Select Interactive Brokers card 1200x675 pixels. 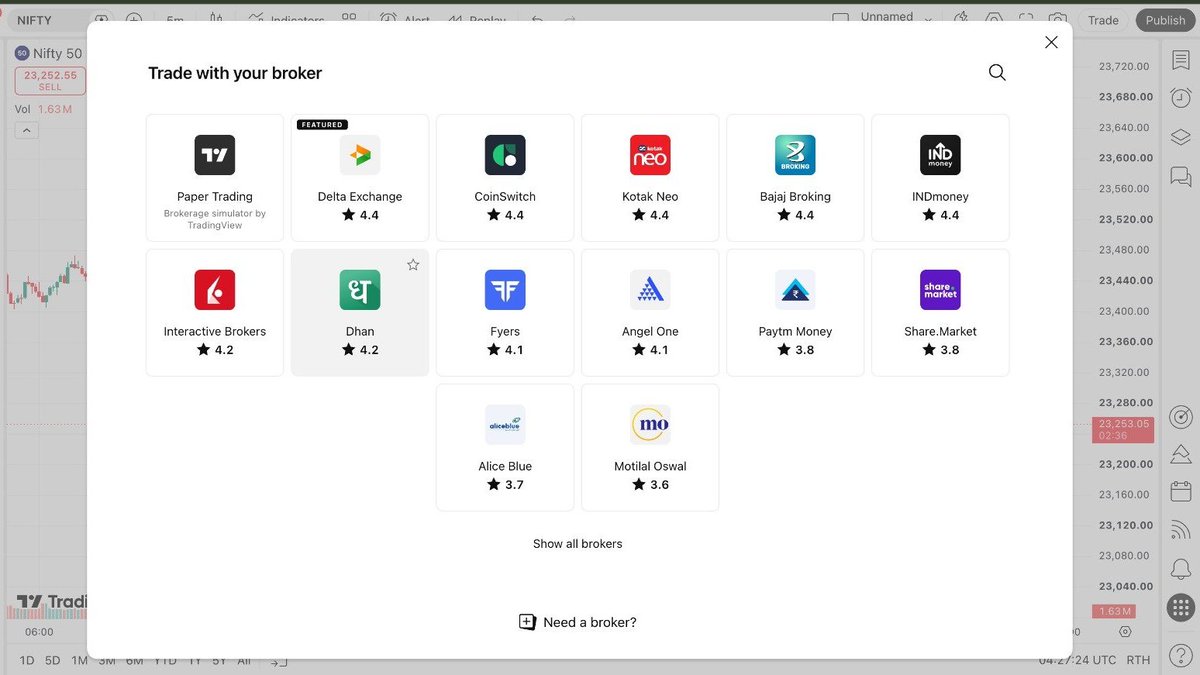pyautogui.click(x=215, y=313)
